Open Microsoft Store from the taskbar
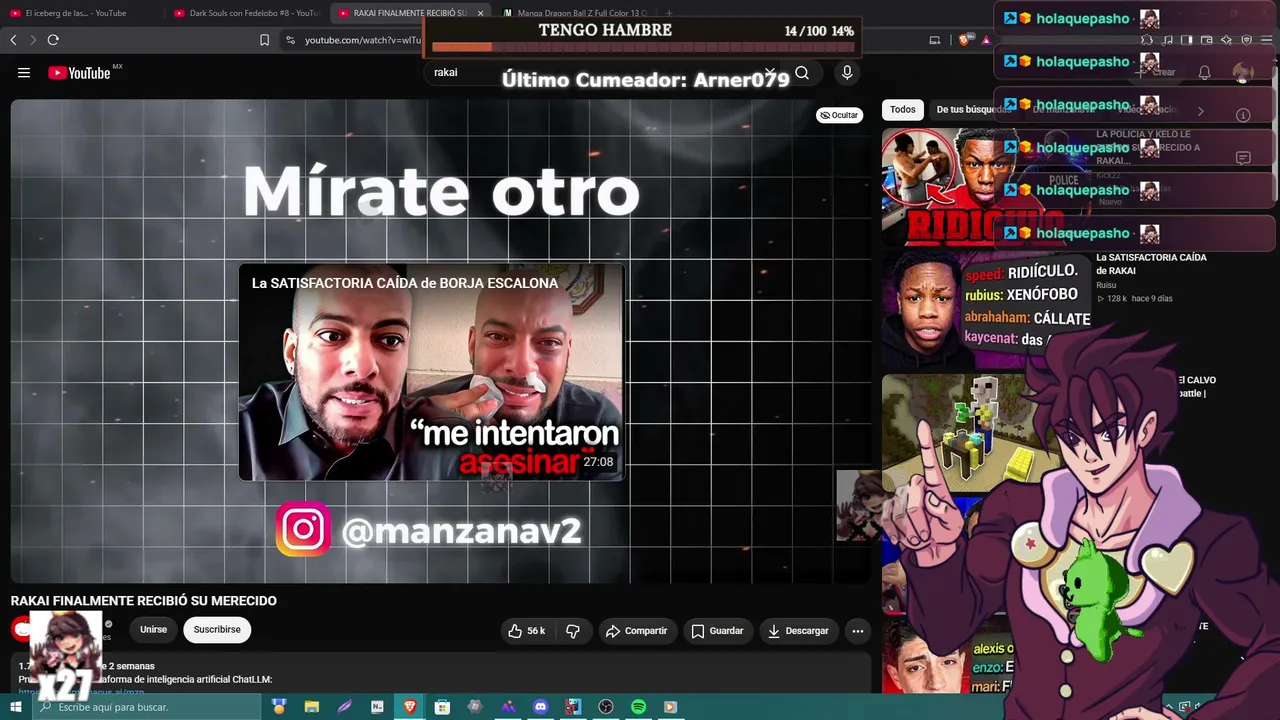The image size is (1280, 720). 442,707
